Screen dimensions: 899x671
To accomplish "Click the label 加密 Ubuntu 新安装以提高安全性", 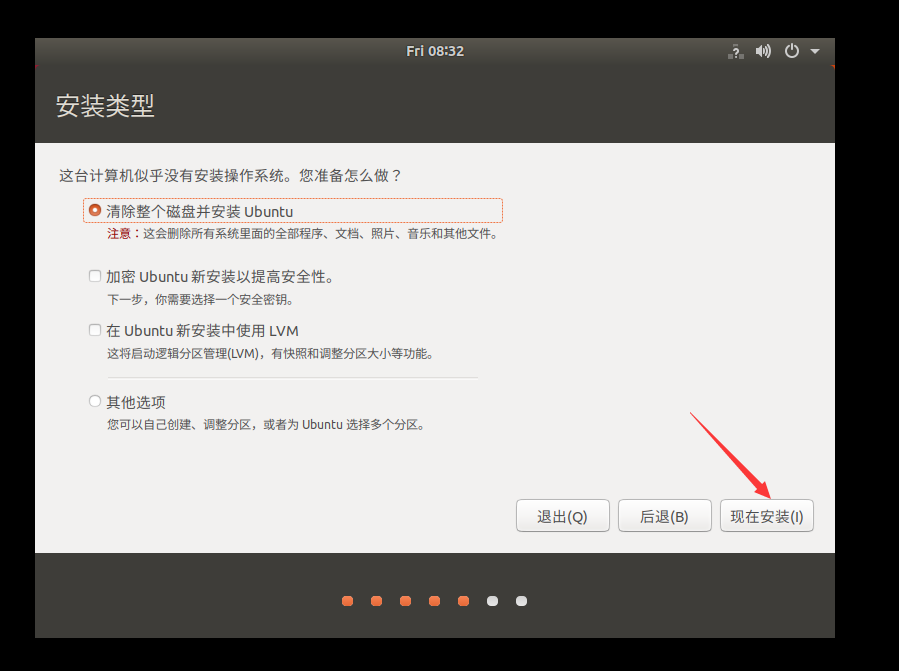I will point(220,277).
